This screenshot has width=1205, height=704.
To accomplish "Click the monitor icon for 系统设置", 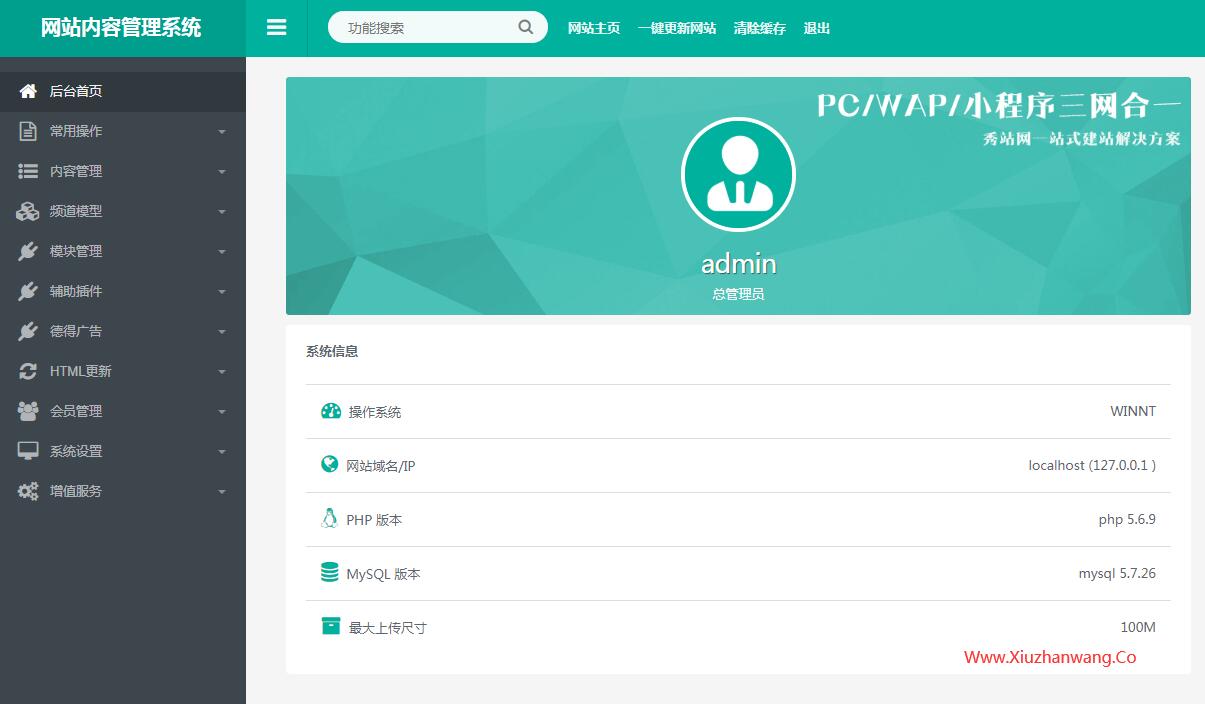I will tap(28, 451).
